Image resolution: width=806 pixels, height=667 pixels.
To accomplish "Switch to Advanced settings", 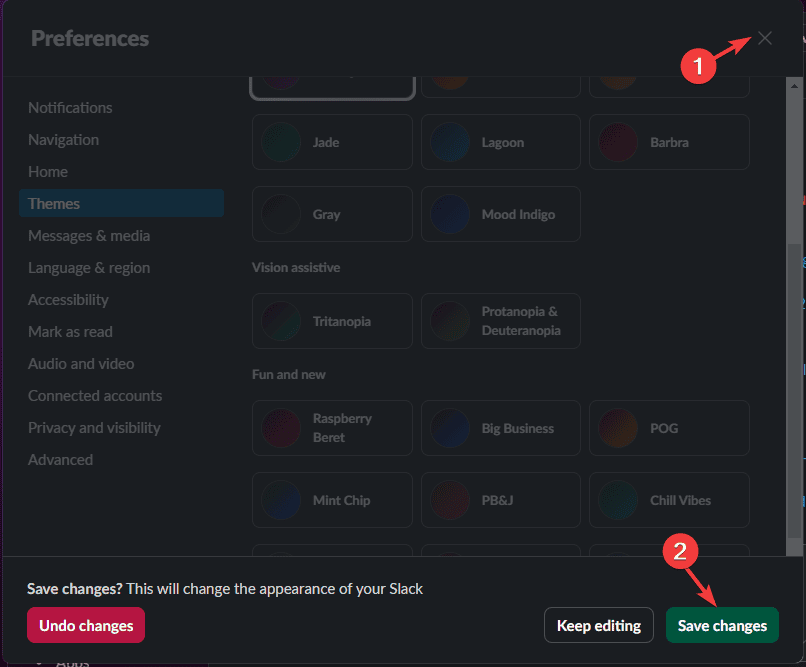I will pos(60,460).
